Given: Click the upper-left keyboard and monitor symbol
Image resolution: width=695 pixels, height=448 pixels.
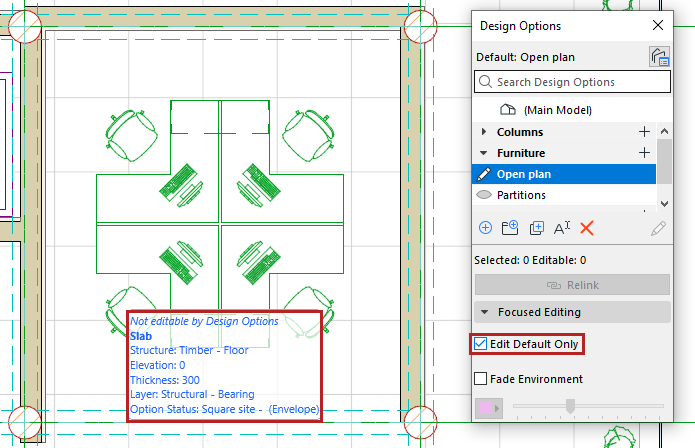Looking at the screenshot, I should coord(181,185).
